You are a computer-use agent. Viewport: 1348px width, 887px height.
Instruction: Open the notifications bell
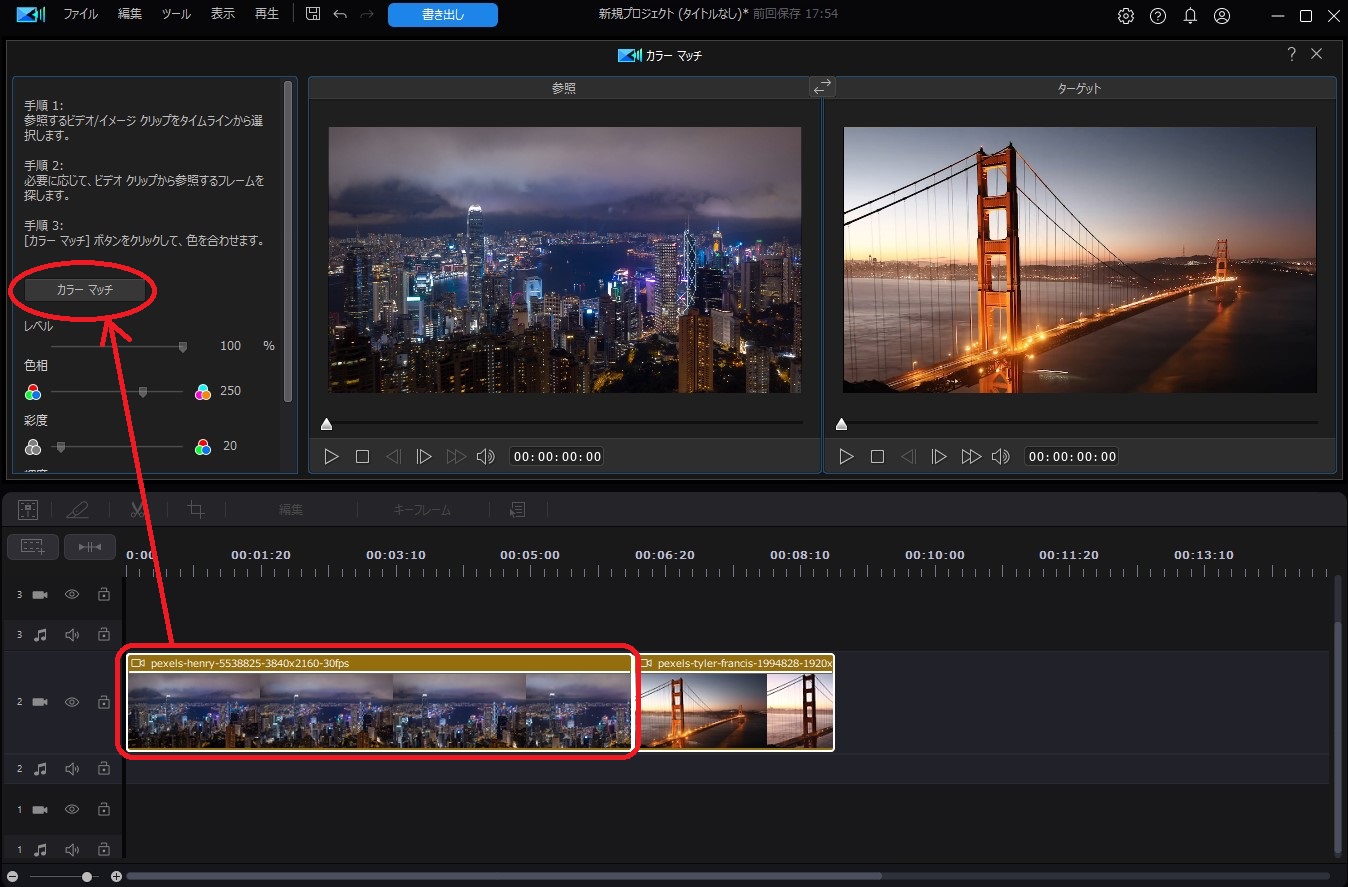point(1190,15)
